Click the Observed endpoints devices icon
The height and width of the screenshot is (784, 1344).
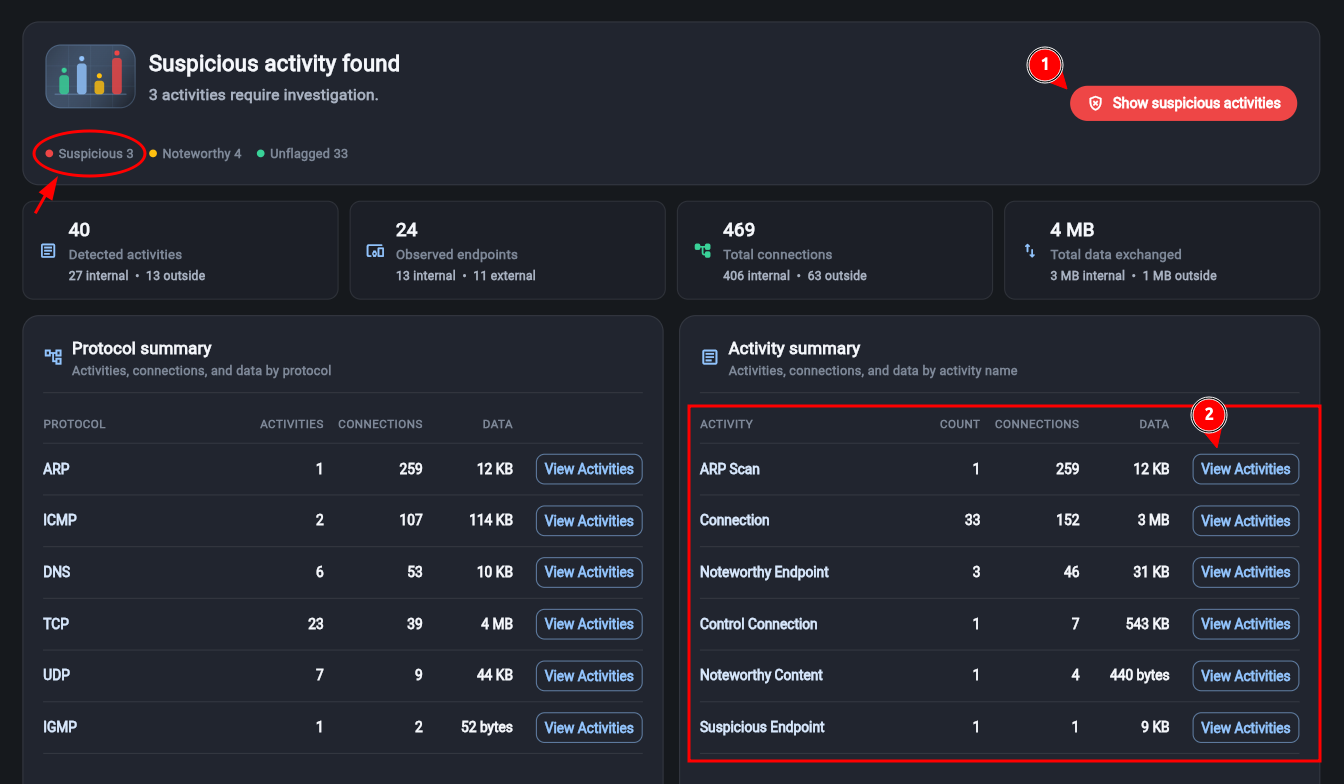(375, 251)
